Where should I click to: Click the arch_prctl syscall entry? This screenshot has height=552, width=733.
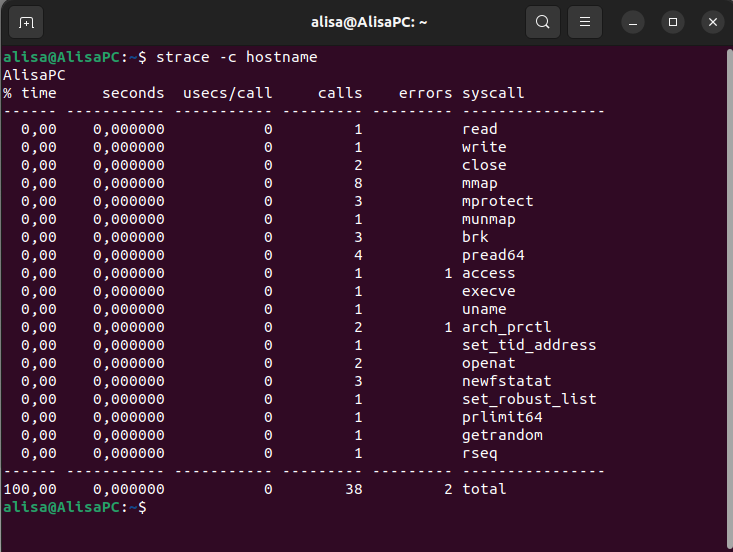(506, 327)
